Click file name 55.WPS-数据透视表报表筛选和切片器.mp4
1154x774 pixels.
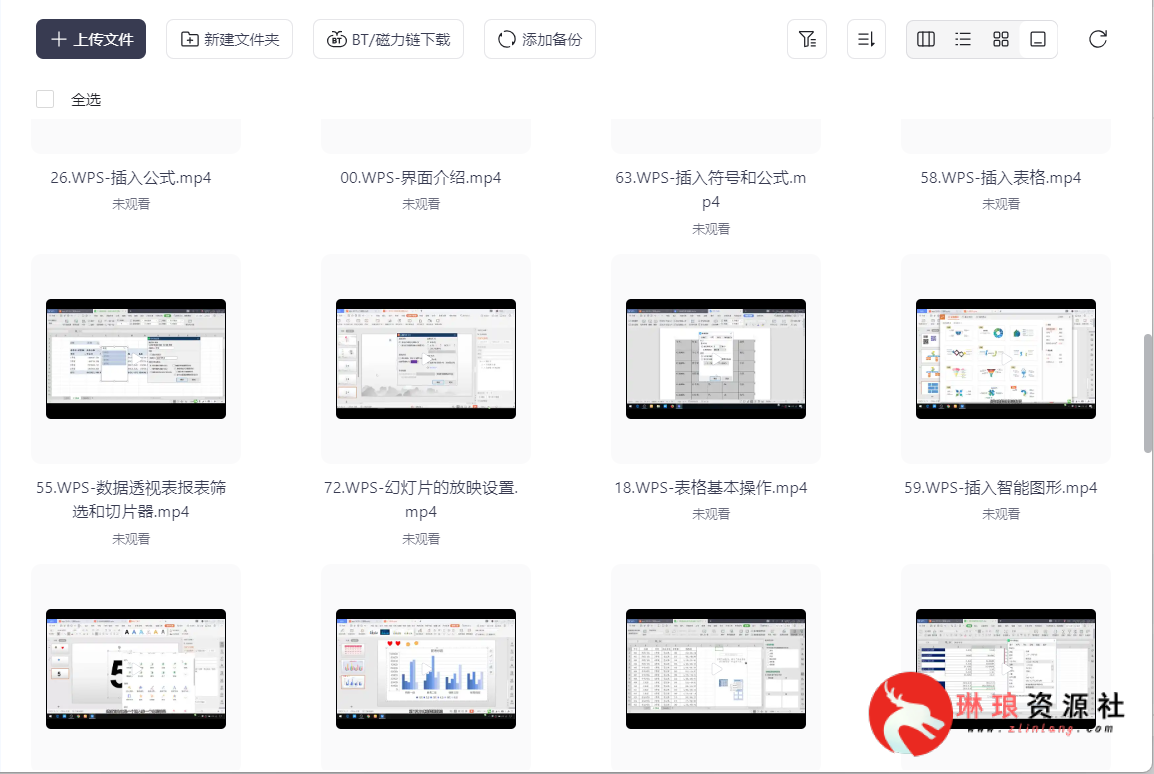point(131,499)
